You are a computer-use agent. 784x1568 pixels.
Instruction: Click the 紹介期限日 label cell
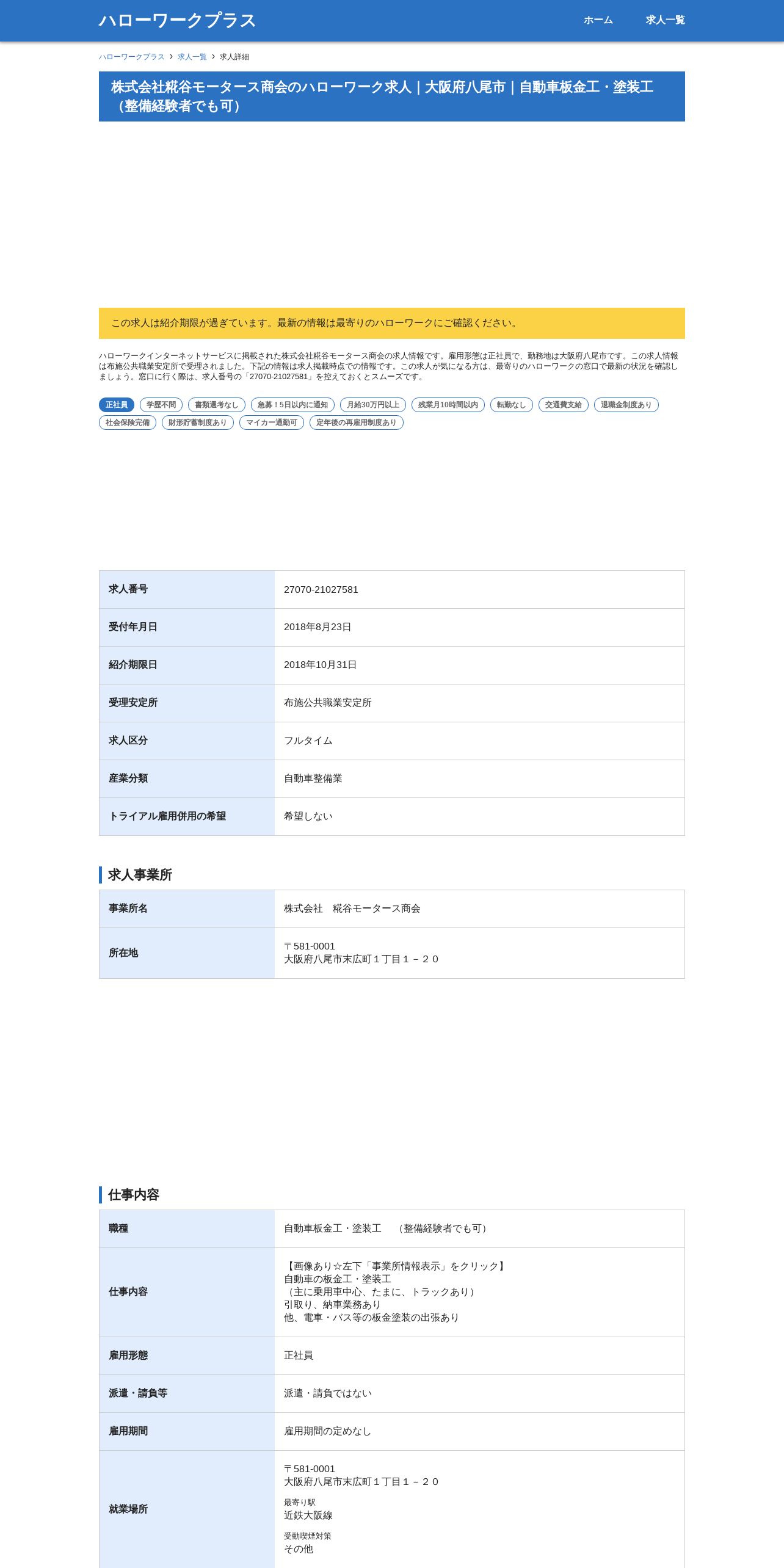(187, 666)
